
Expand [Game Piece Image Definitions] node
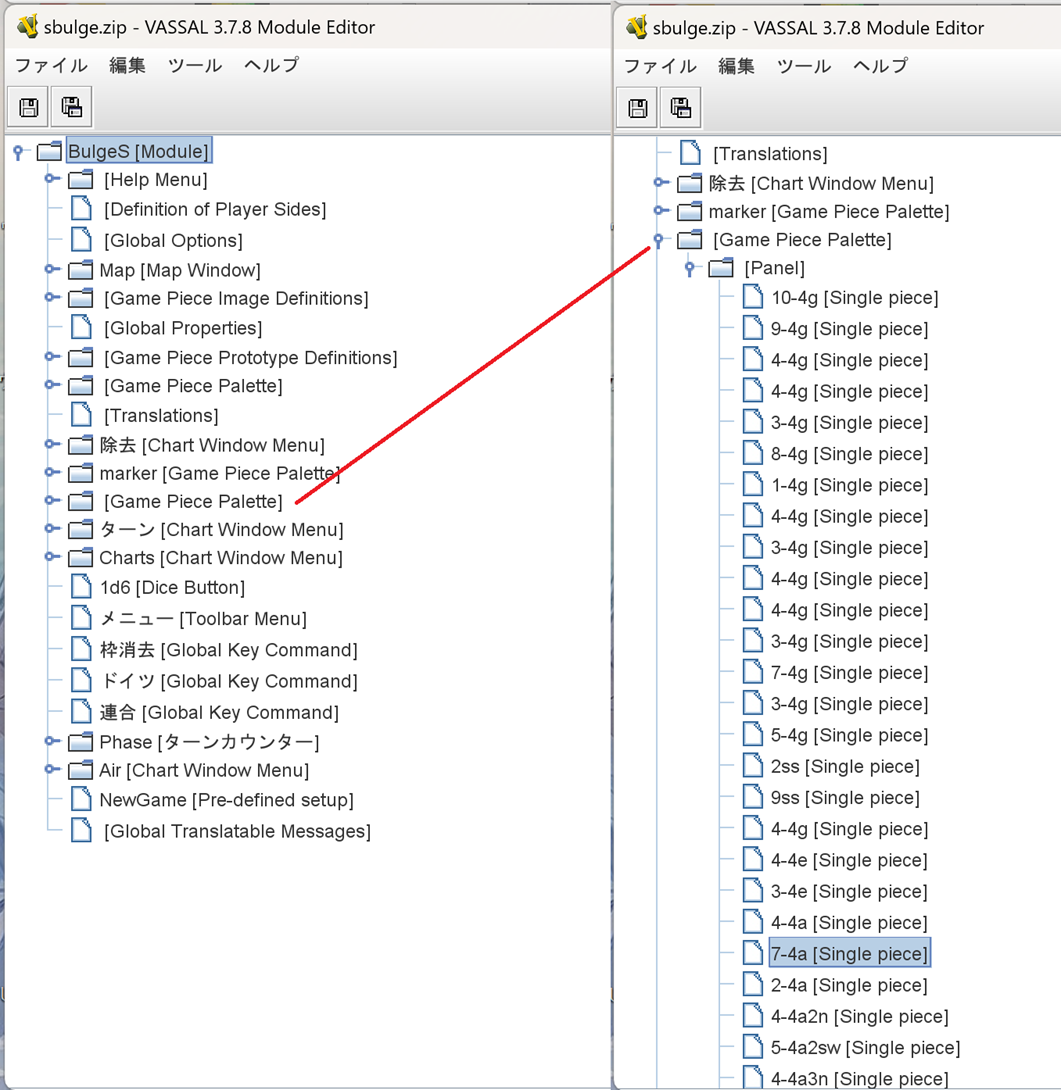[51, 298]
